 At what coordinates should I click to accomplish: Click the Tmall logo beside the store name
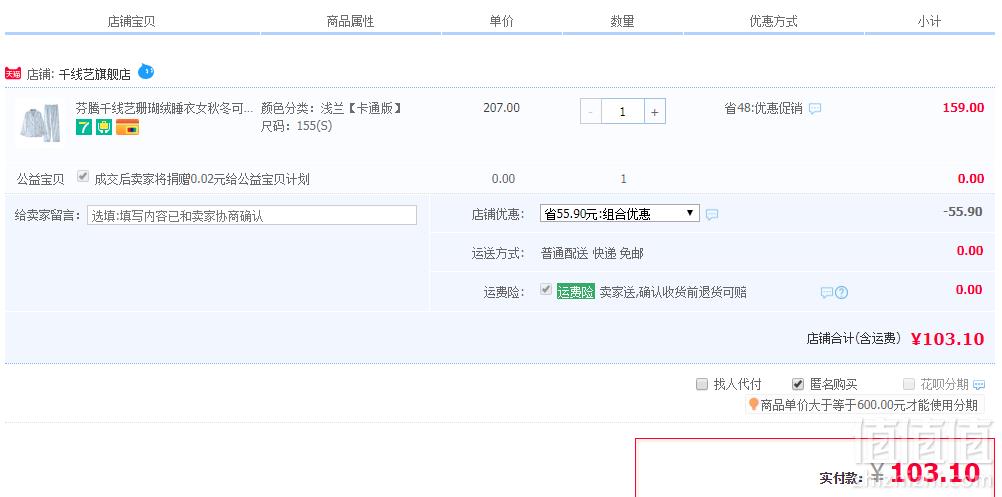13,73
